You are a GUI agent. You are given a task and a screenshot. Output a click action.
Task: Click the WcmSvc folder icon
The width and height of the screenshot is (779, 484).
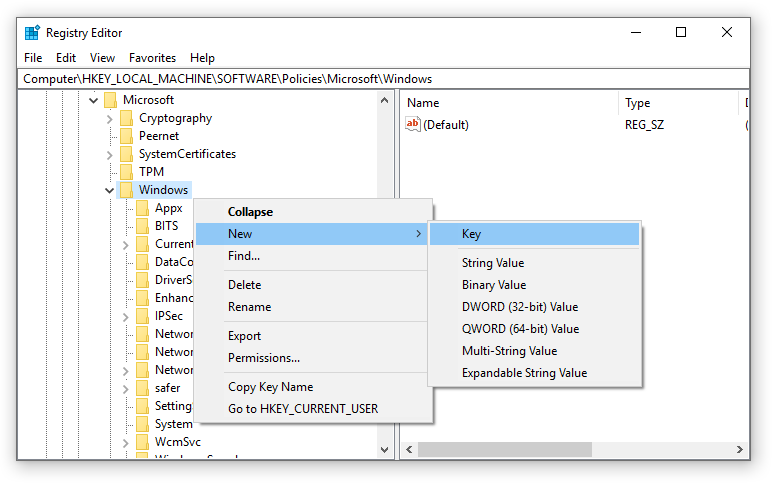(143, 442)
